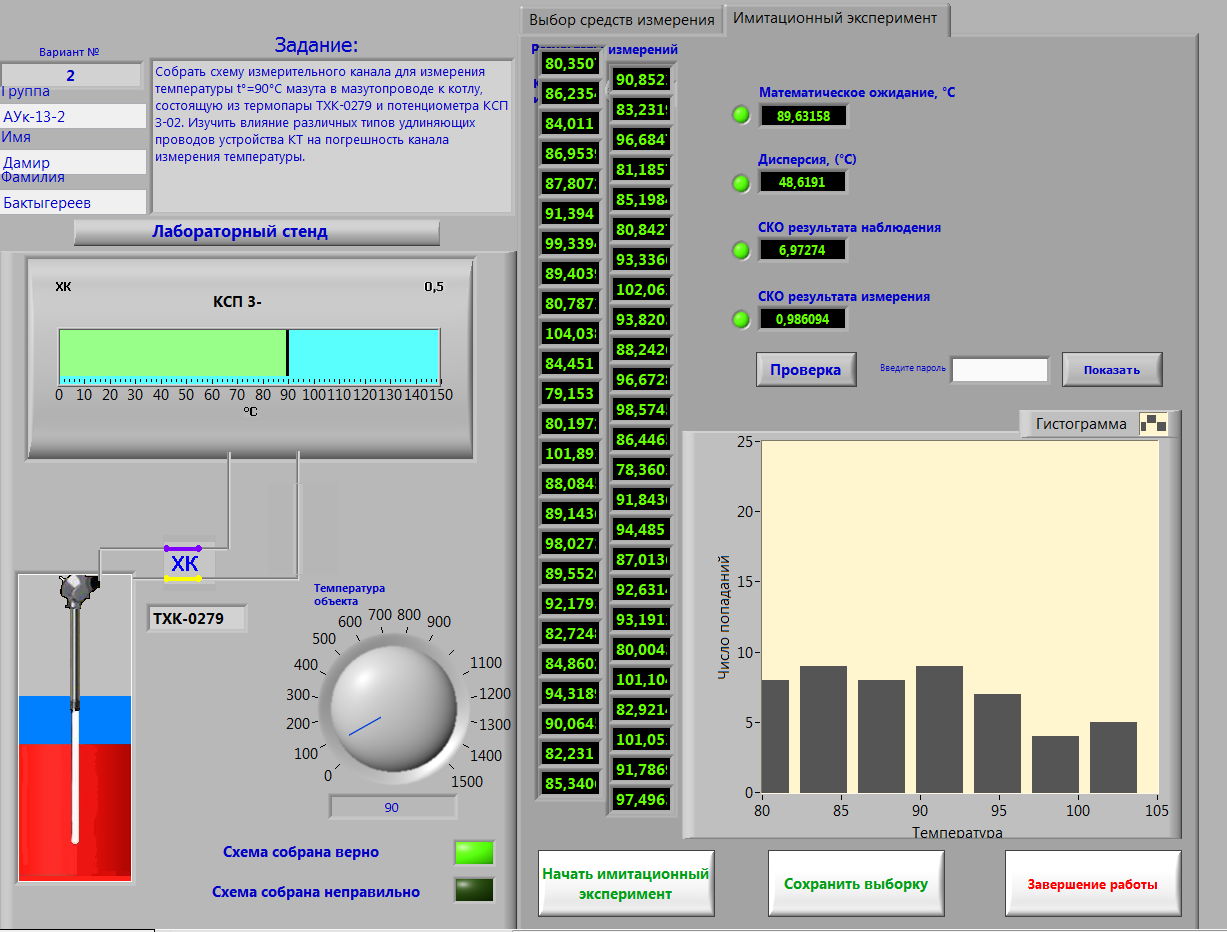This screenshot has height=932, width=1227.
Task: Click the green LED next to Дисперсия
Action: point(741,182)
